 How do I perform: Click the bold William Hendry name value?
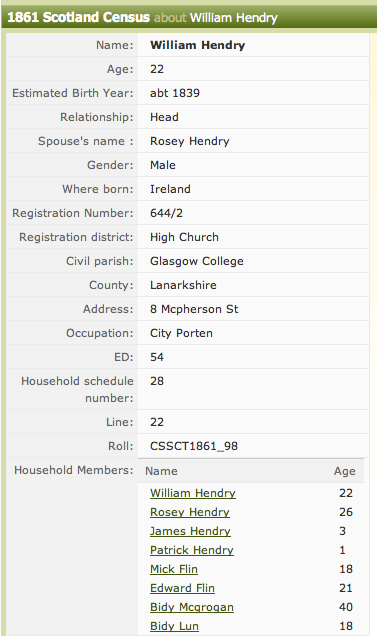click(x=197, y=45)
